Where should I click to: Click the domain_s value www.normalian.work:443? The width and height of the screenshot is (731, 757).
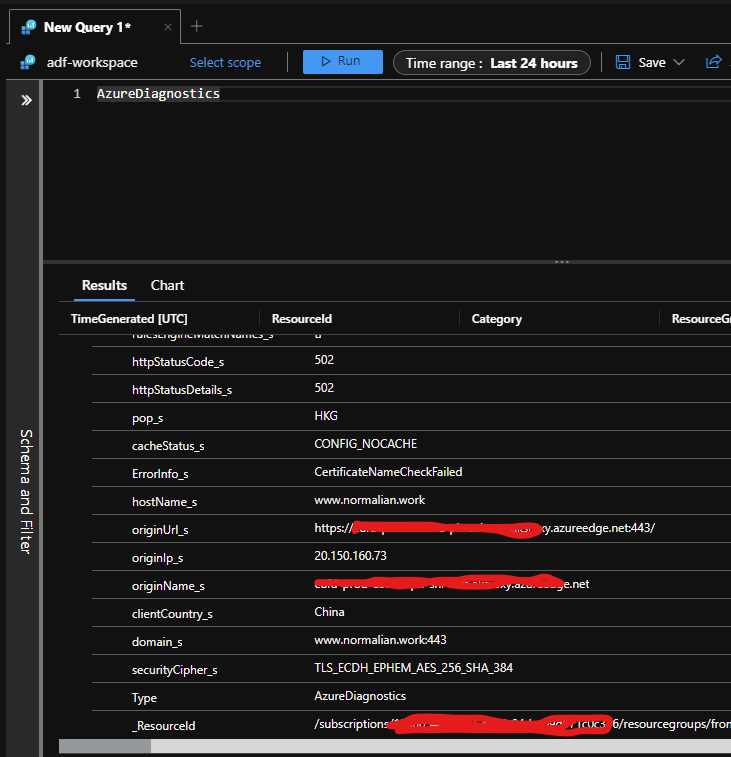coord(380,640)
